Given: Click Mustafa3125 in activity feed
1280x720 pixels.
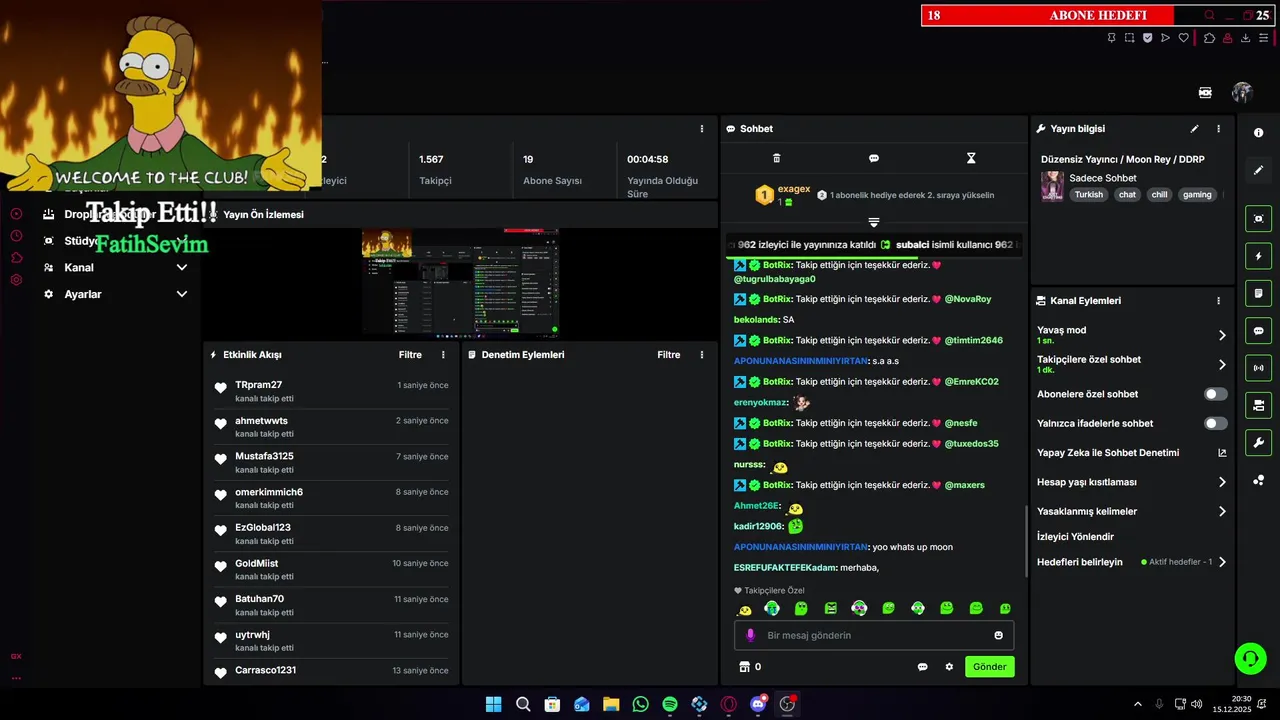Looking at the screenshot, I should click(x=264, y=456).
